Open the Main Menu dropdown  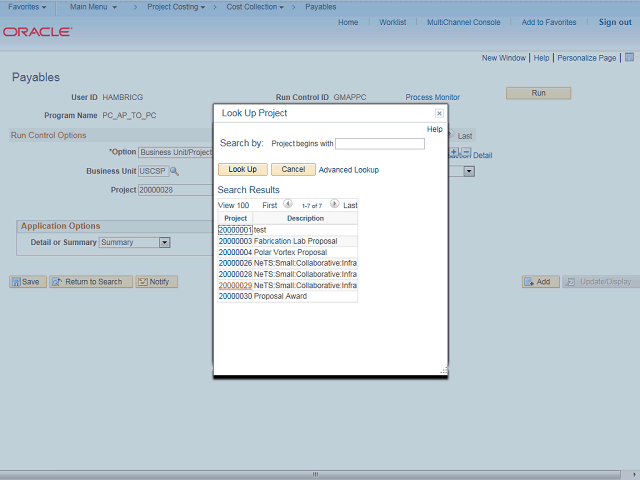pos(92,7)
